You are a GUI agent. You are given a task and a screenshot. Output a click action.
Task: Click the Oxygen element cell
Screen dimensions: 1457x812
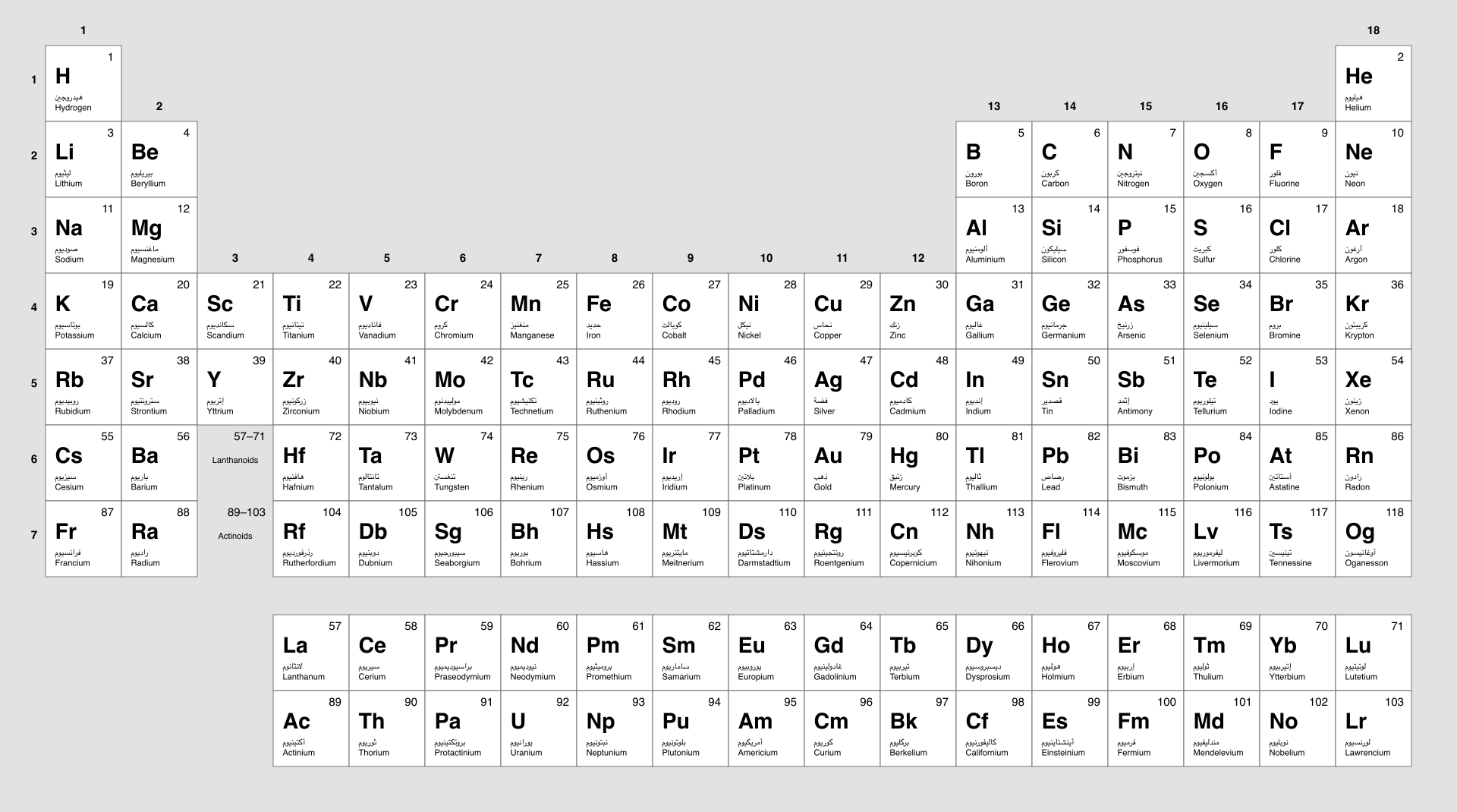tap(1222, 159)
